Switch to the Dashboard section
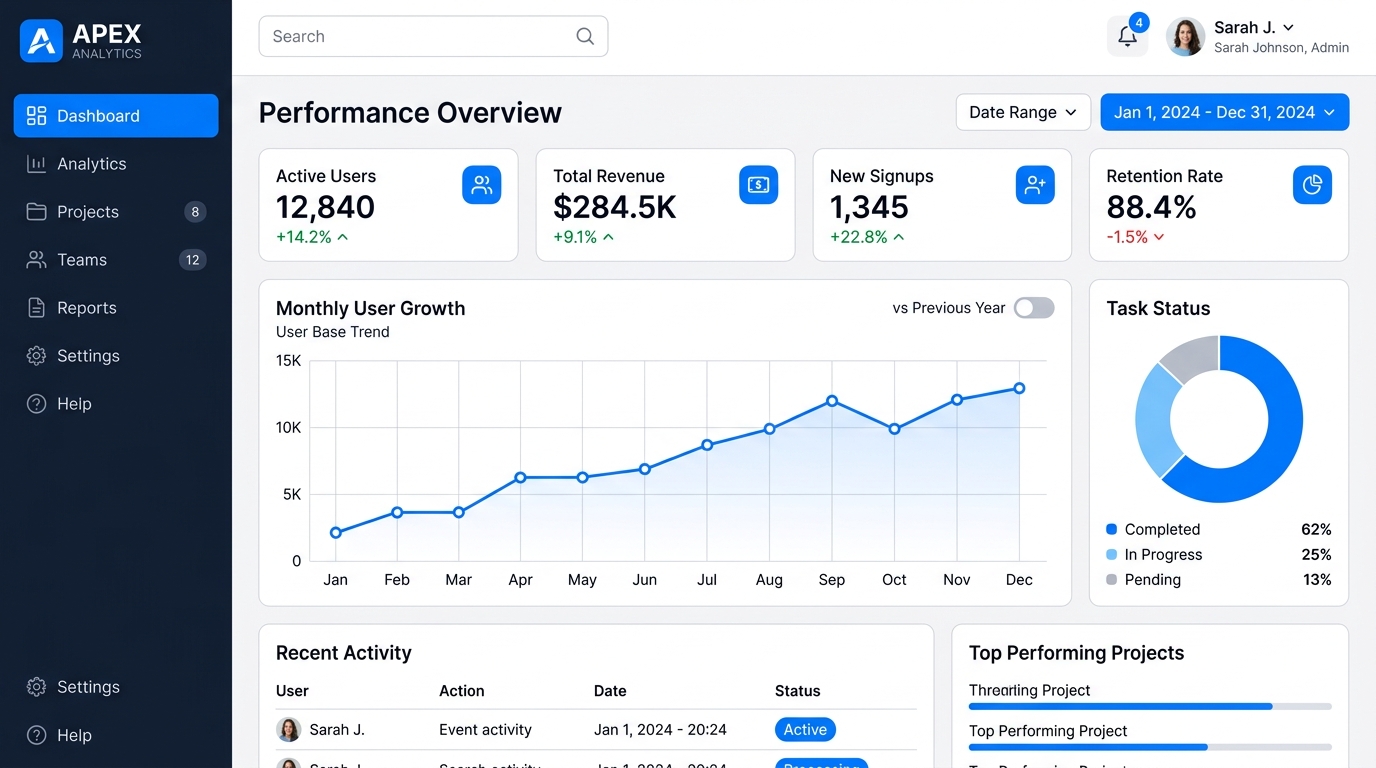 (x=115, y=115)
